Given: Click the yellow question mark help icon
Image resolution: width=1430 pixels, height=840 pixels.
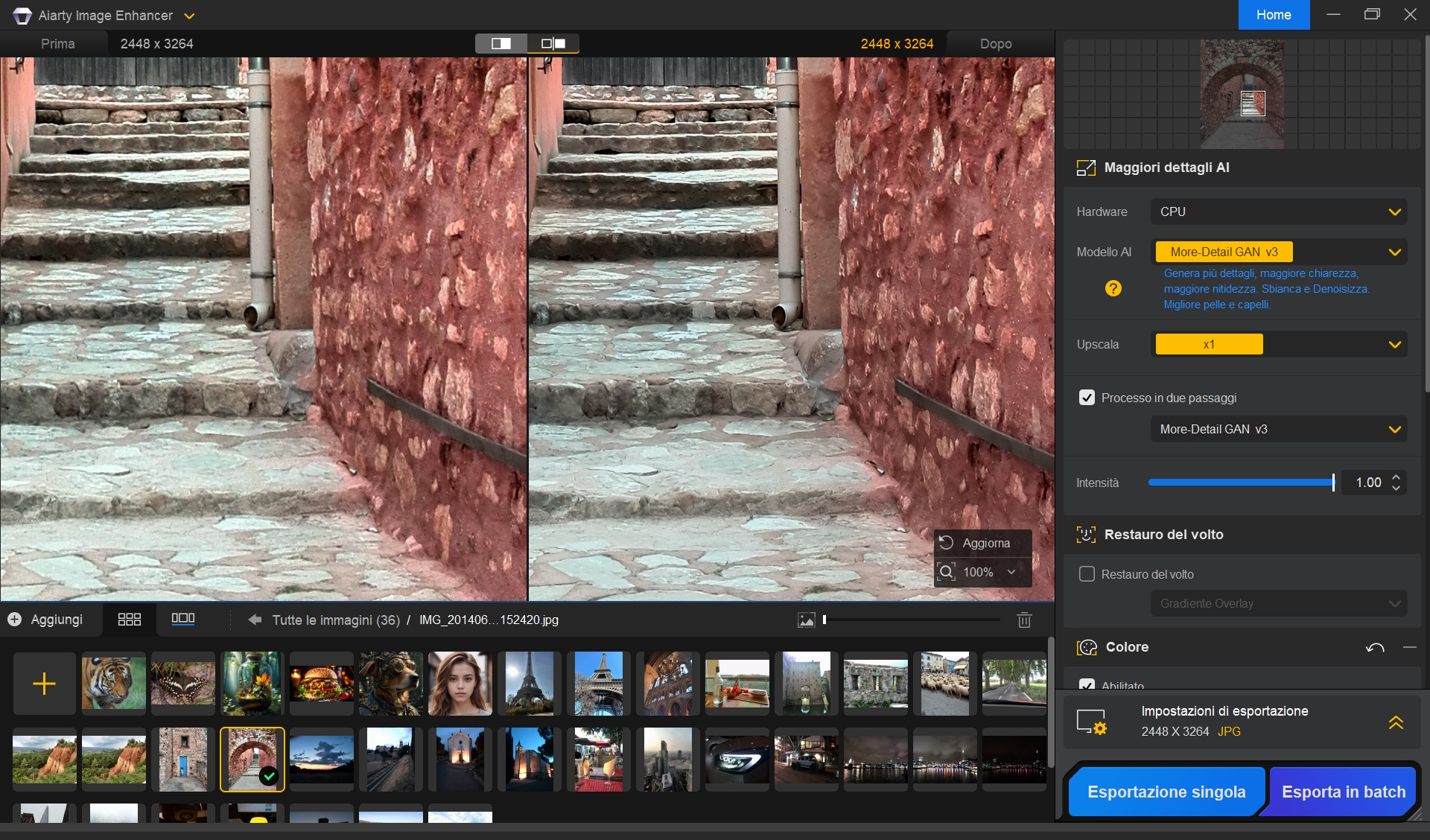Looking at the screenshot, I should coord(1113,288).
